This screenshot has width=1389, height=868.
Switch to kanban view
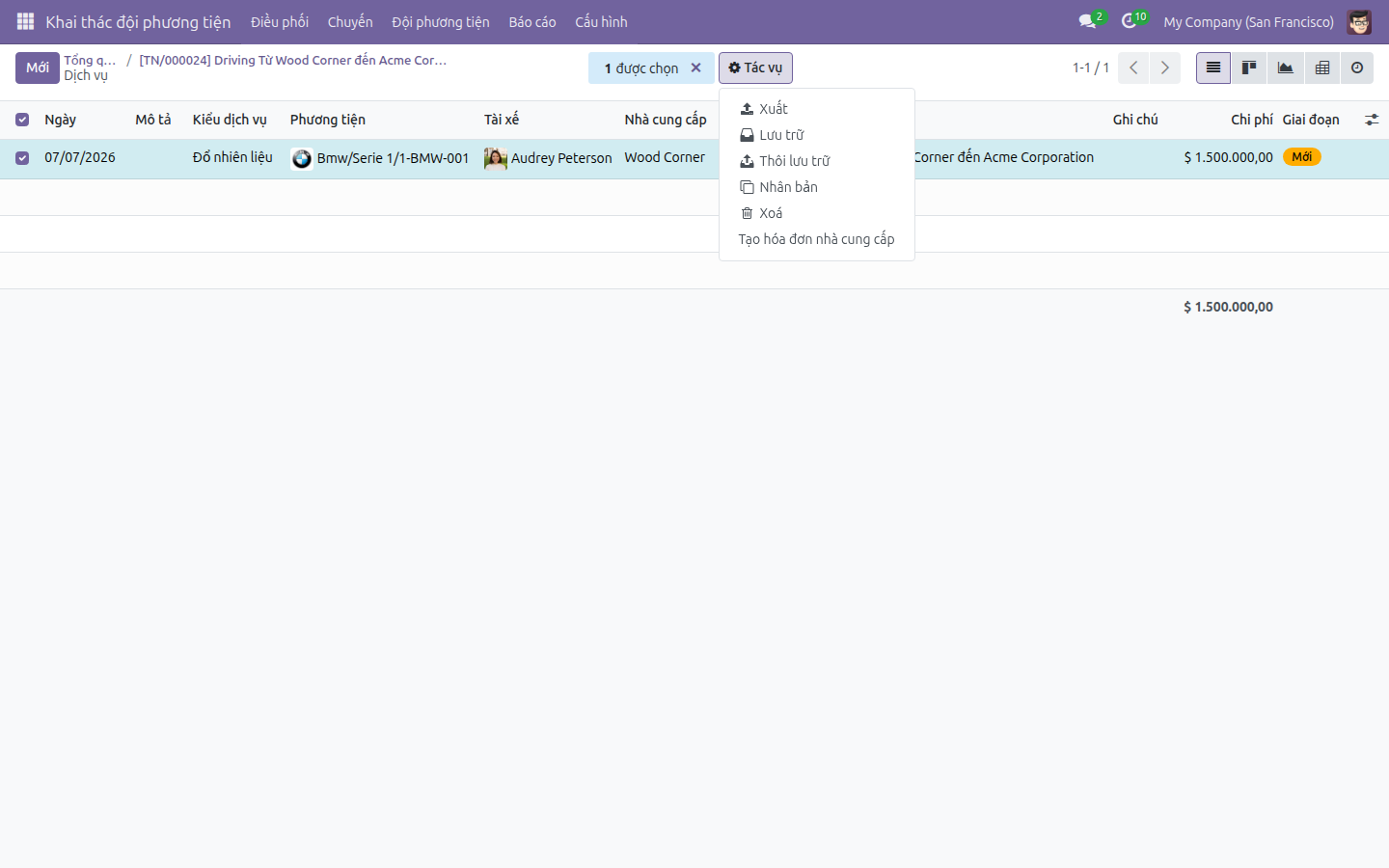(x=1248, y=68)
